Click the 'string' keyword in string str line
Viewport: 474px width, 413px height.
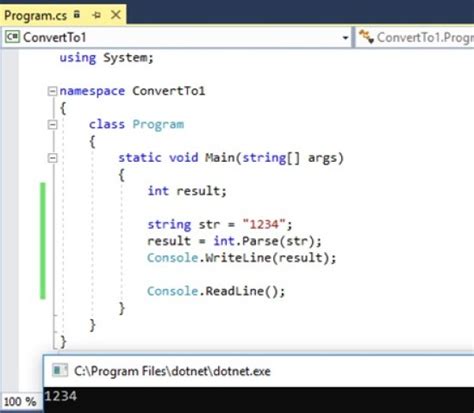click(x=169, y=225)
